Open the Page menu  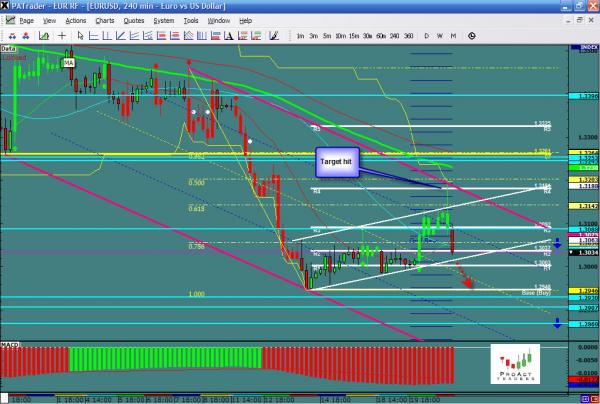pyautogui.click(x=25, y=20)
